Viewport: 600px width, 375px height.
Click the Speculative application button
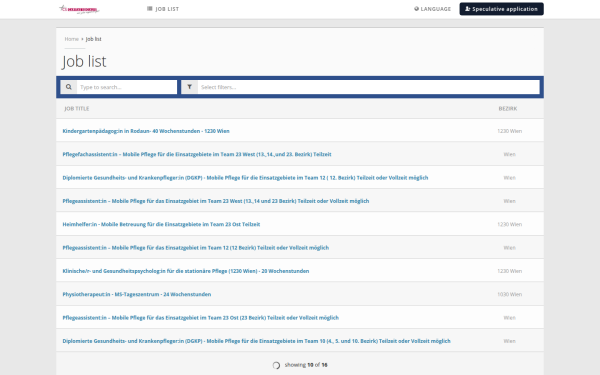coord(501,9)
